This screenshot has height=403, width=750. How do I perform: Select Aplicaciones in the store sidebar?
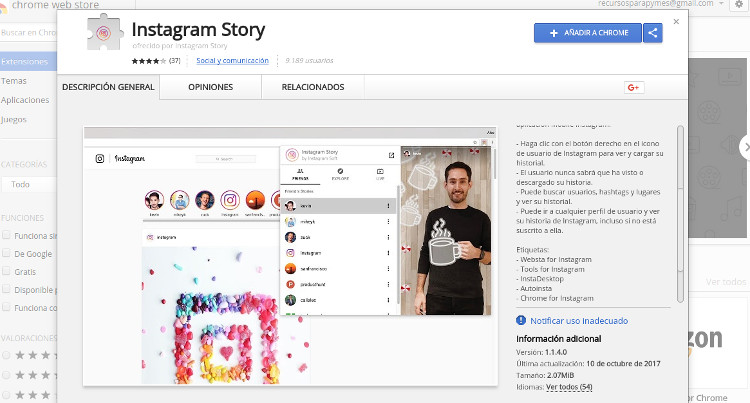coord(25,100)
